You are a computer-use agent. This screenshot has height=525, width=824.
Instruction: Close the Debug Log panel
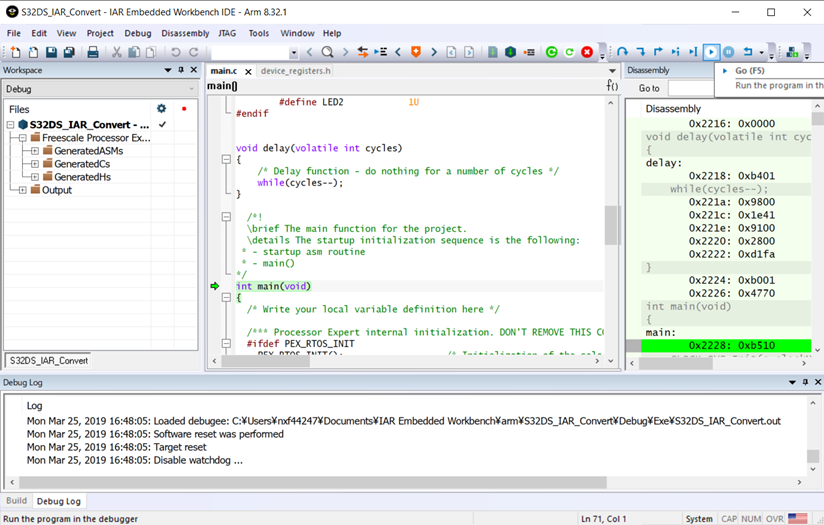click(818, 382)
